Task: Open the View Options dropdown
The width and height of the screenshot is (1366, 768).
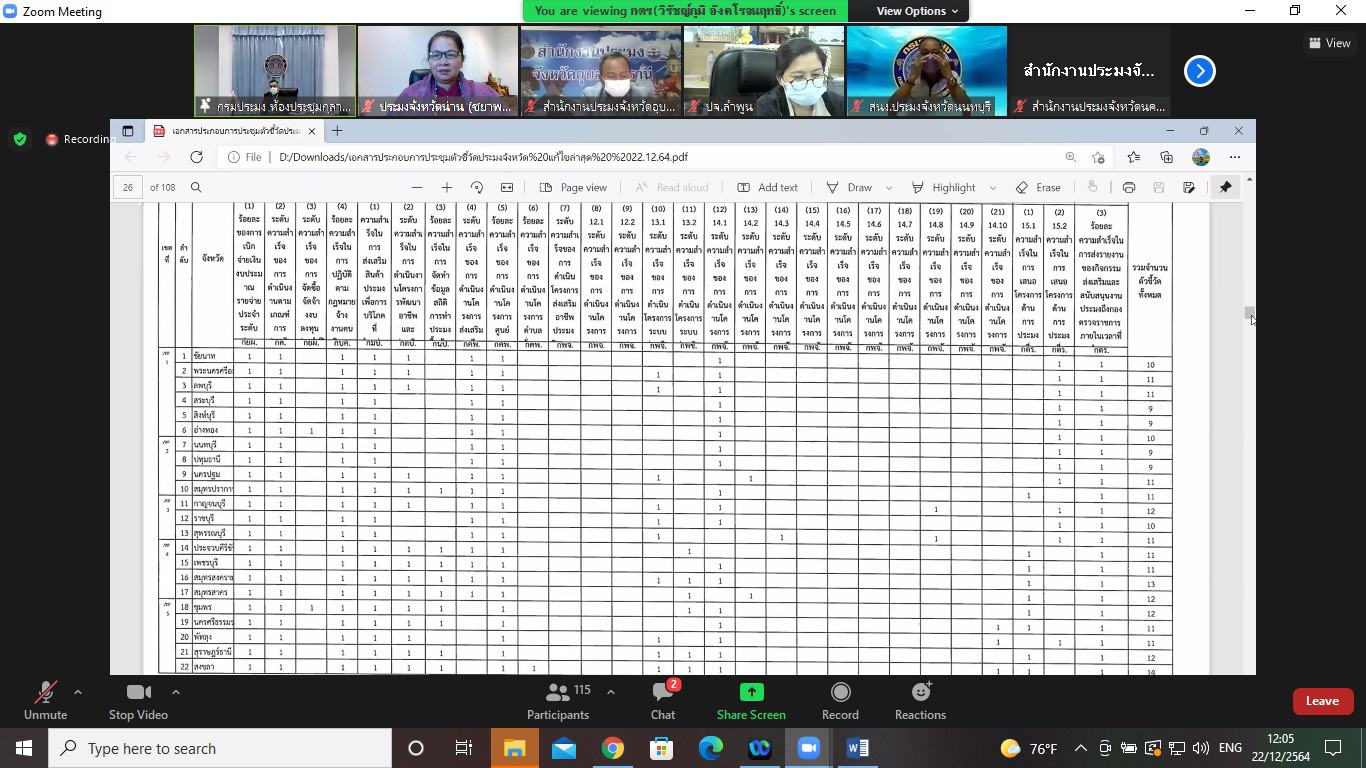Action: pyautogui.click(x=917, y=11)
